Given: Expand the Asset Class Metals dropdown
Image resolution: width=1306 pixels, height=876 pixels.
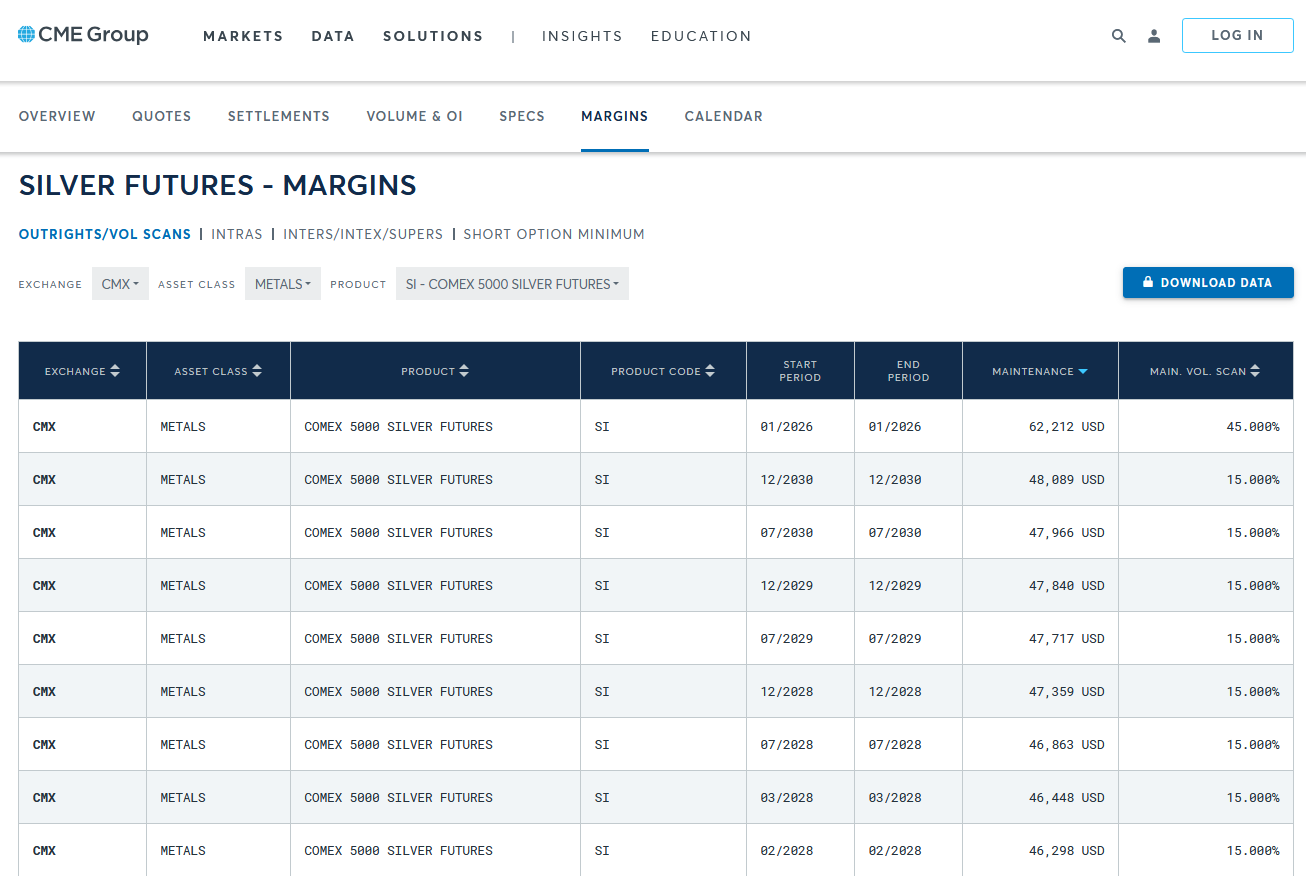Looking at the screenshot, I should tap(283, 284).
